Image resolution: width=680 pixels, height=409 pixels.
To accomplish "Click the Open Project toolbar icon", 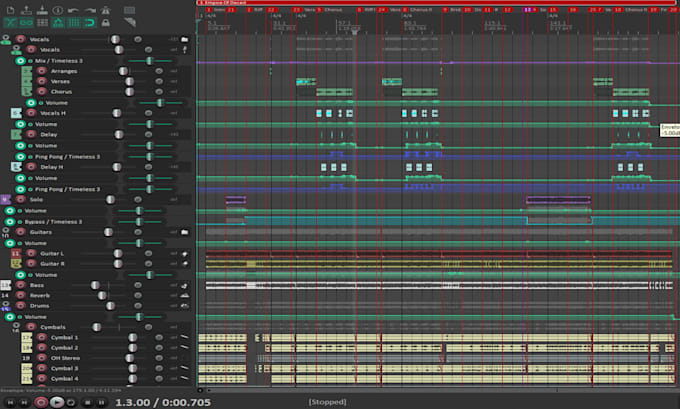I will coord(26,10).
